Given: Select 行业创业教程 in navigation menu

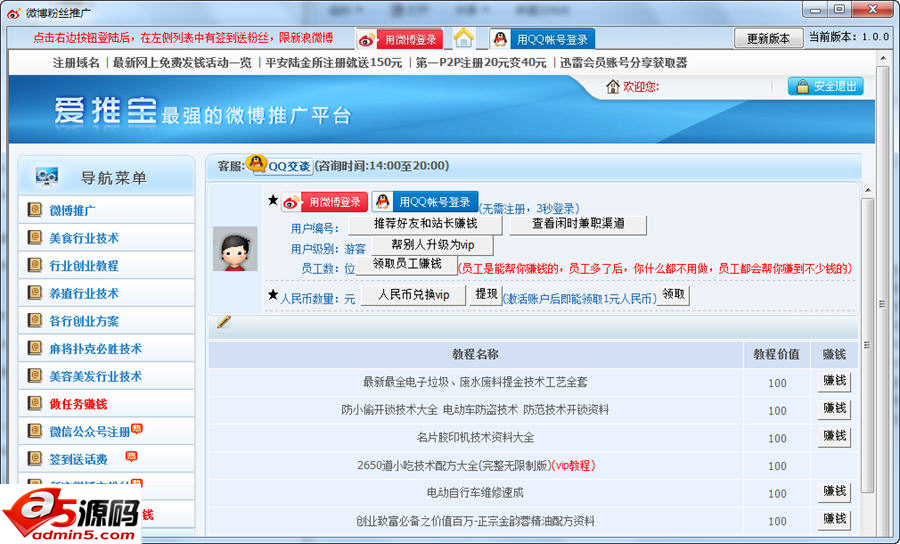Looking at the screenshot, I should (84, 266).
